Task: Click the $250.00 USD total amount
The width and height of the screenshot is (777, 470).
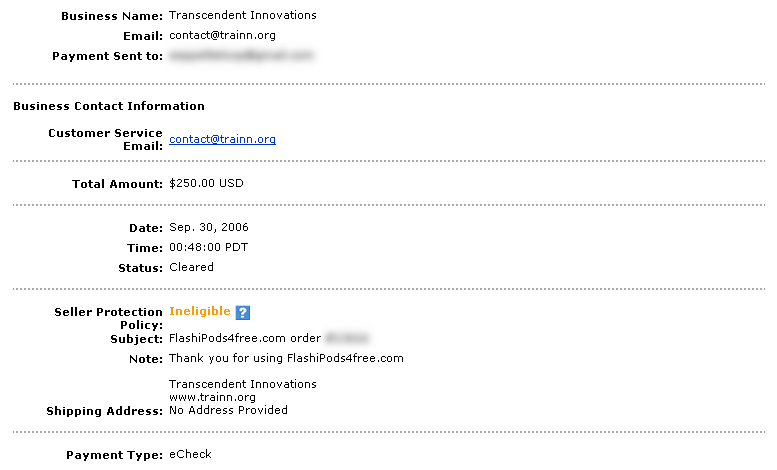Action: pos(206,183)
